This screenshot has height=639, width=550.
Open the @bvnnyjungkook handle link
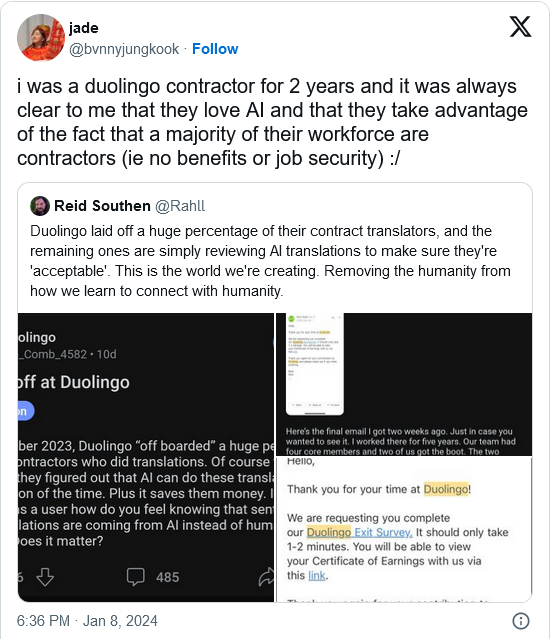tap(124, 49)
